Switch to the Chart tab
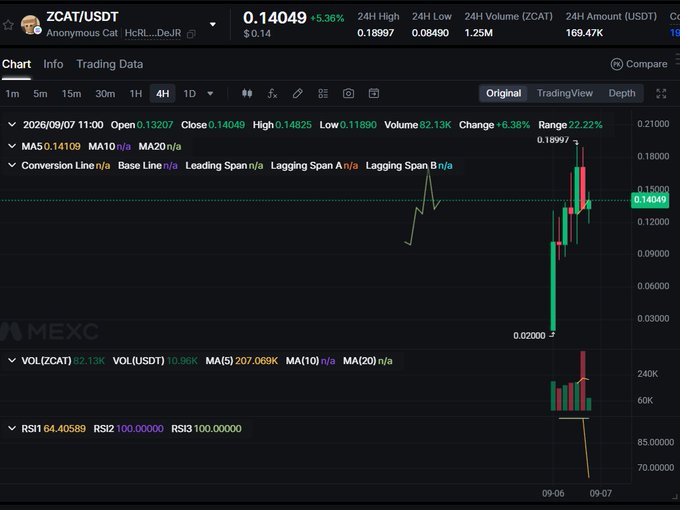680x510 pixels. click(16, 64)
